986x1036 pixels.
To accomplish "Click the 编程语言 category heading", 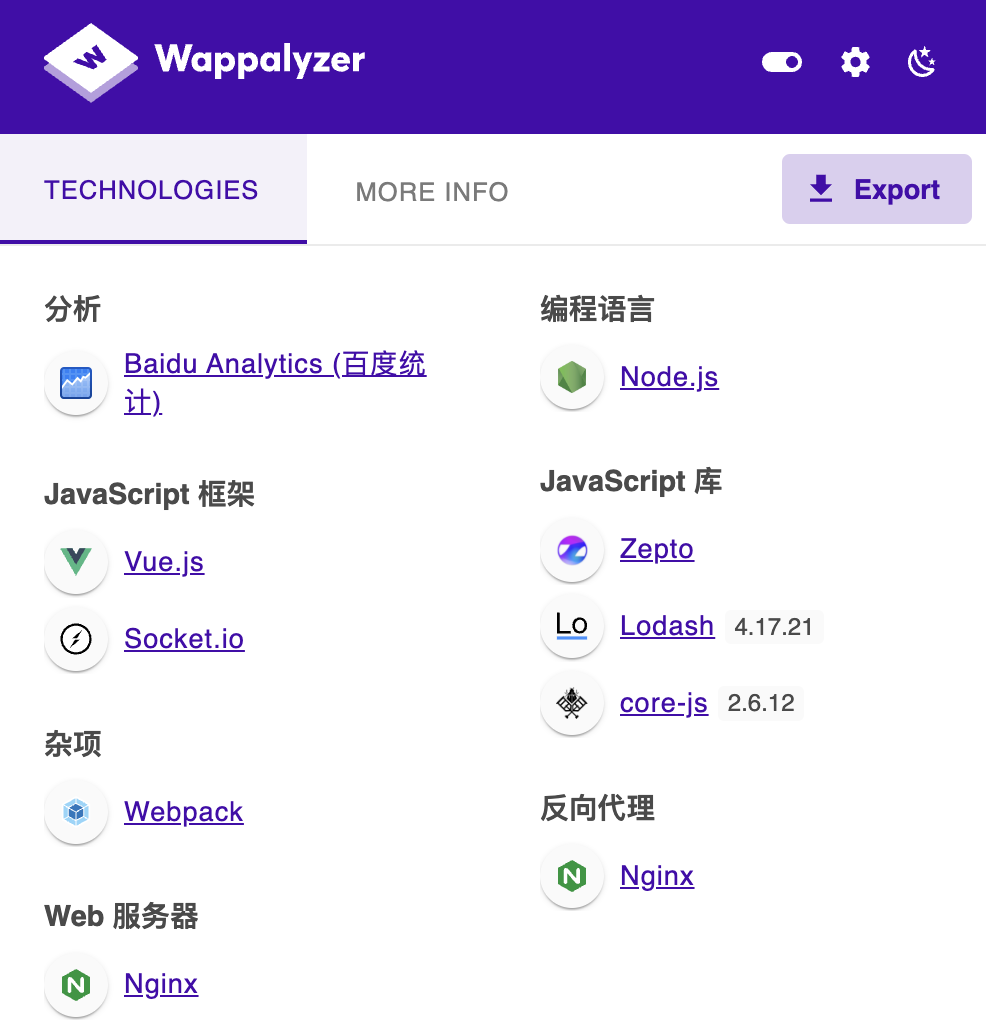I will click(597, 309).
